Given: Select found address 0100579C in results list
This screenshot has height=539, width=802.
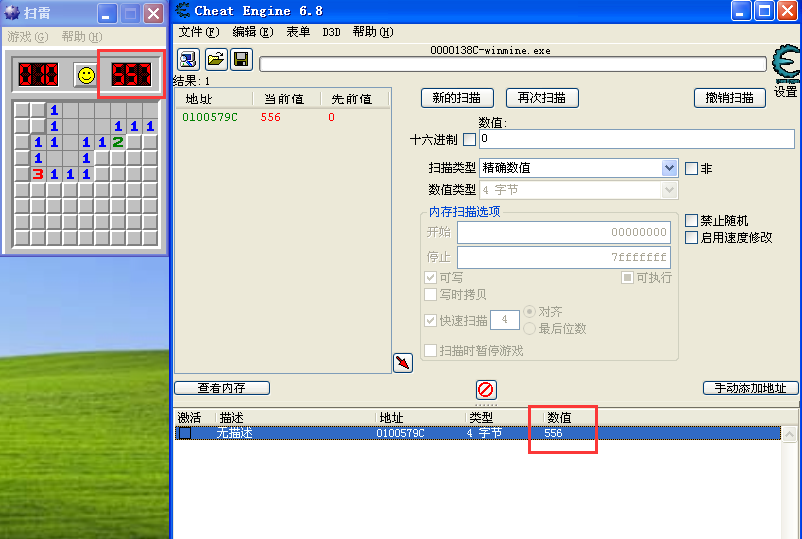Looking at the screenshot, I should (210, 117).
